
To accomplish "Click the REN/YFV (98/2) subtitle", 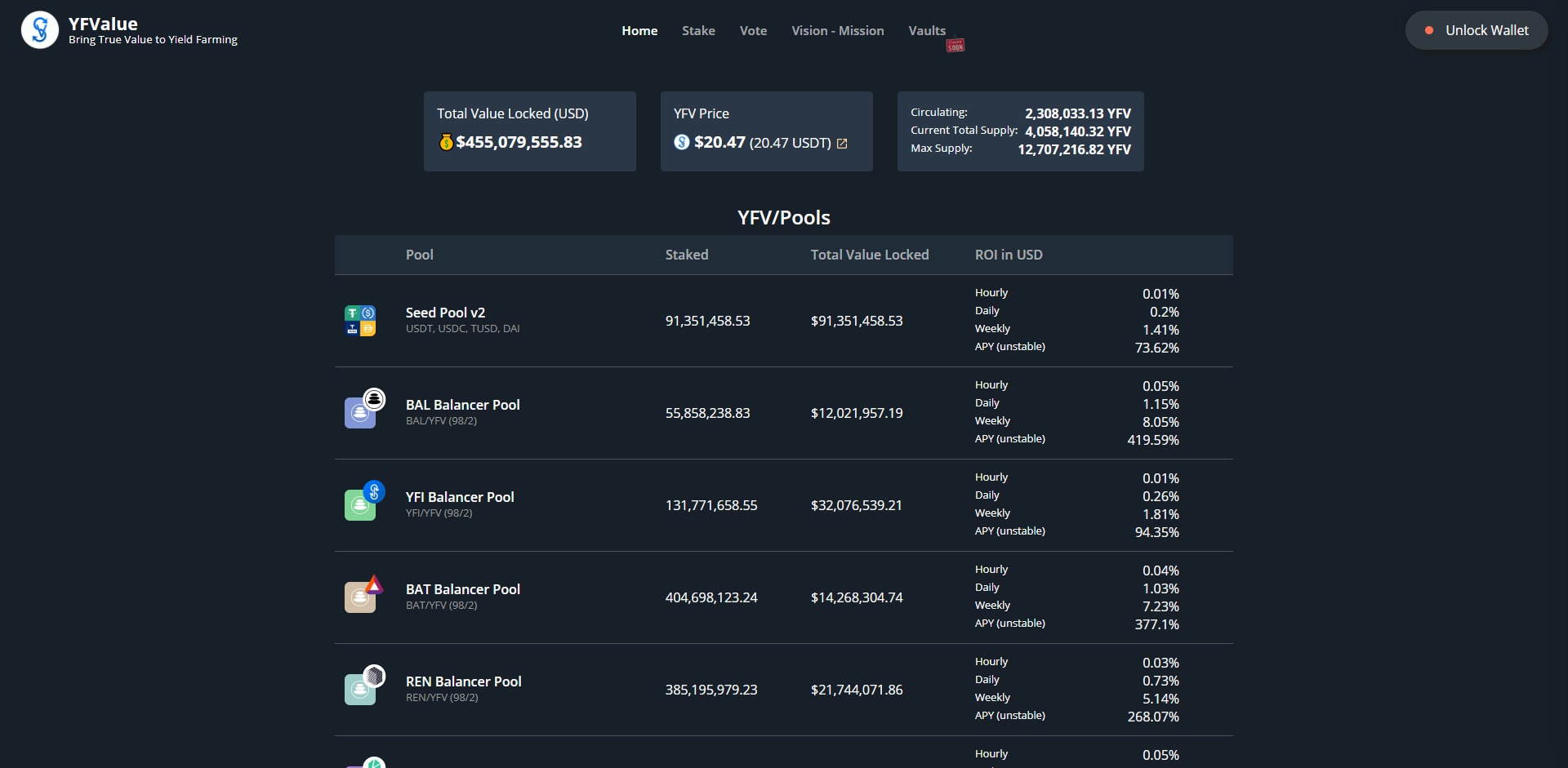I will 442,698.
